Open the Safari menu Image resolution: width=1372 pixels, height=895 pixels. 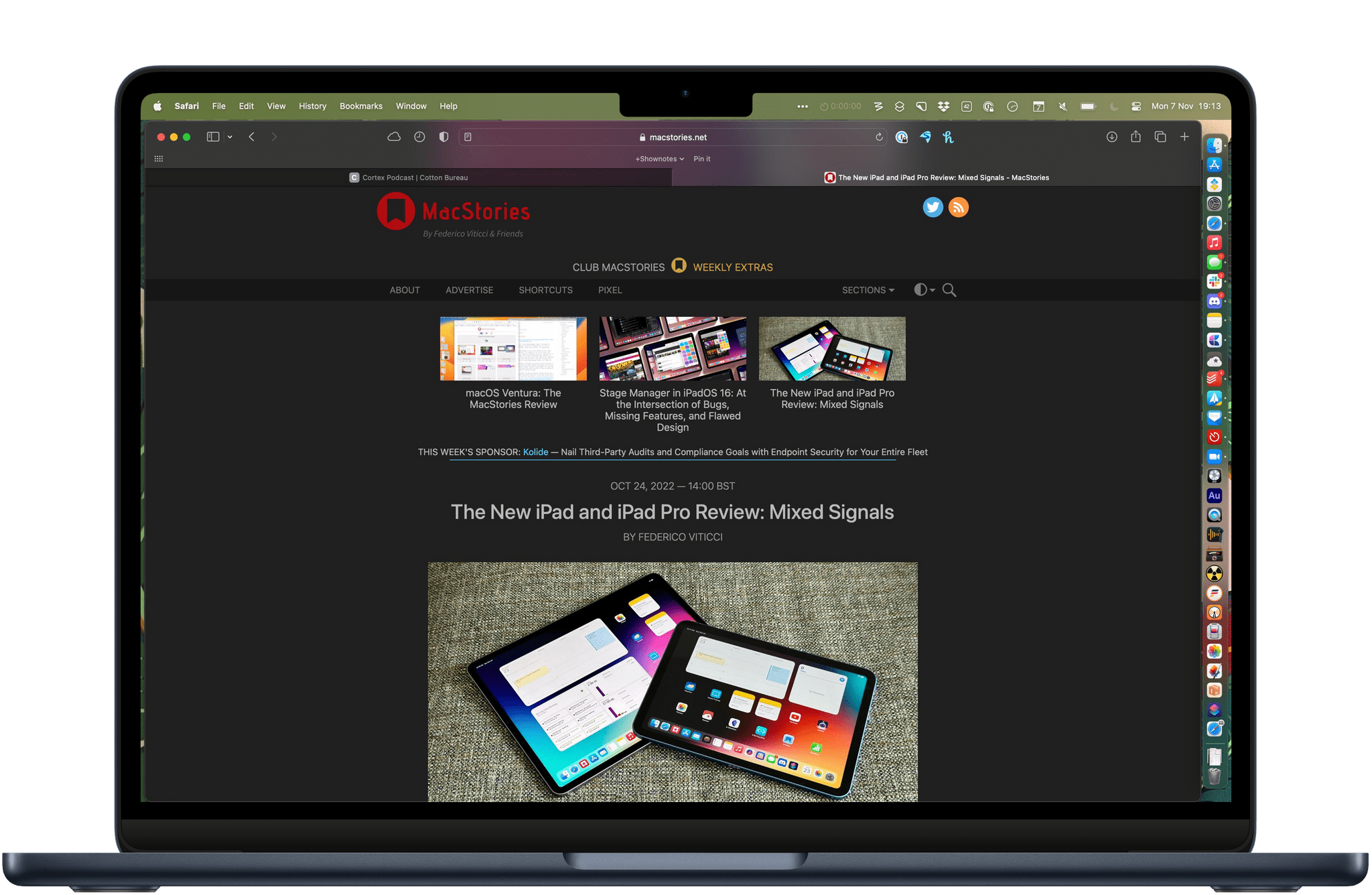click(186, 106)
